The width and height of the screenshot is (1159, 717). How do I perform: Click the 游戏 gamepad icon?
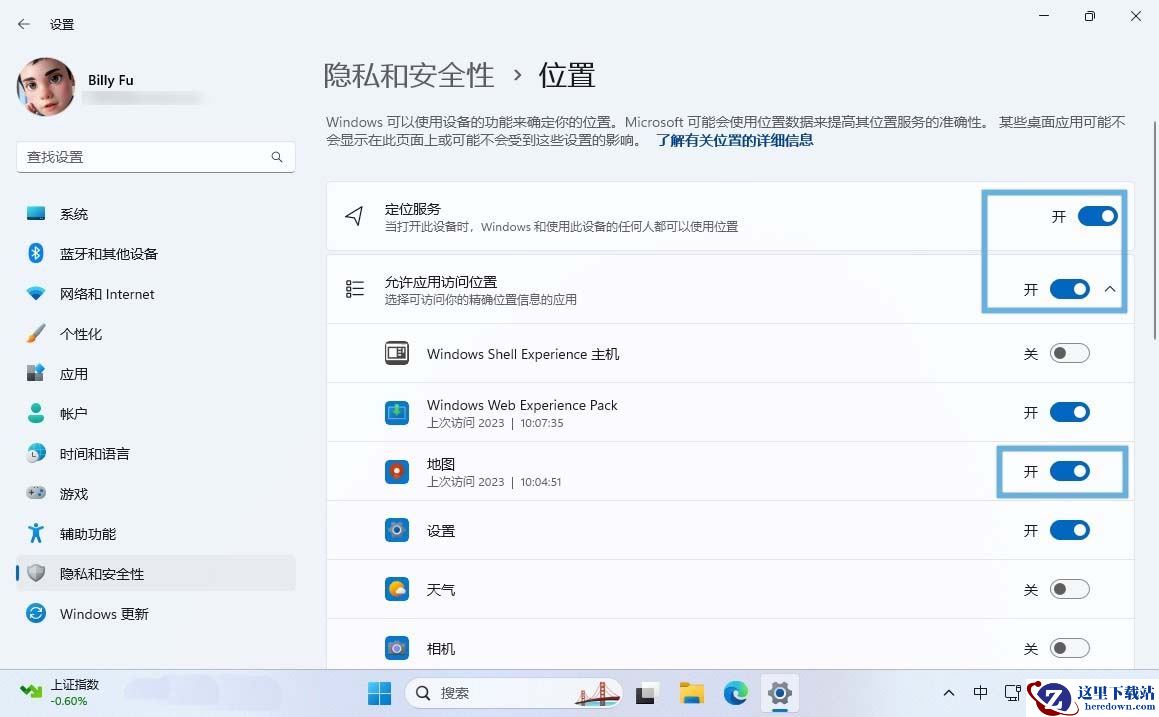(x=35, y=493)
